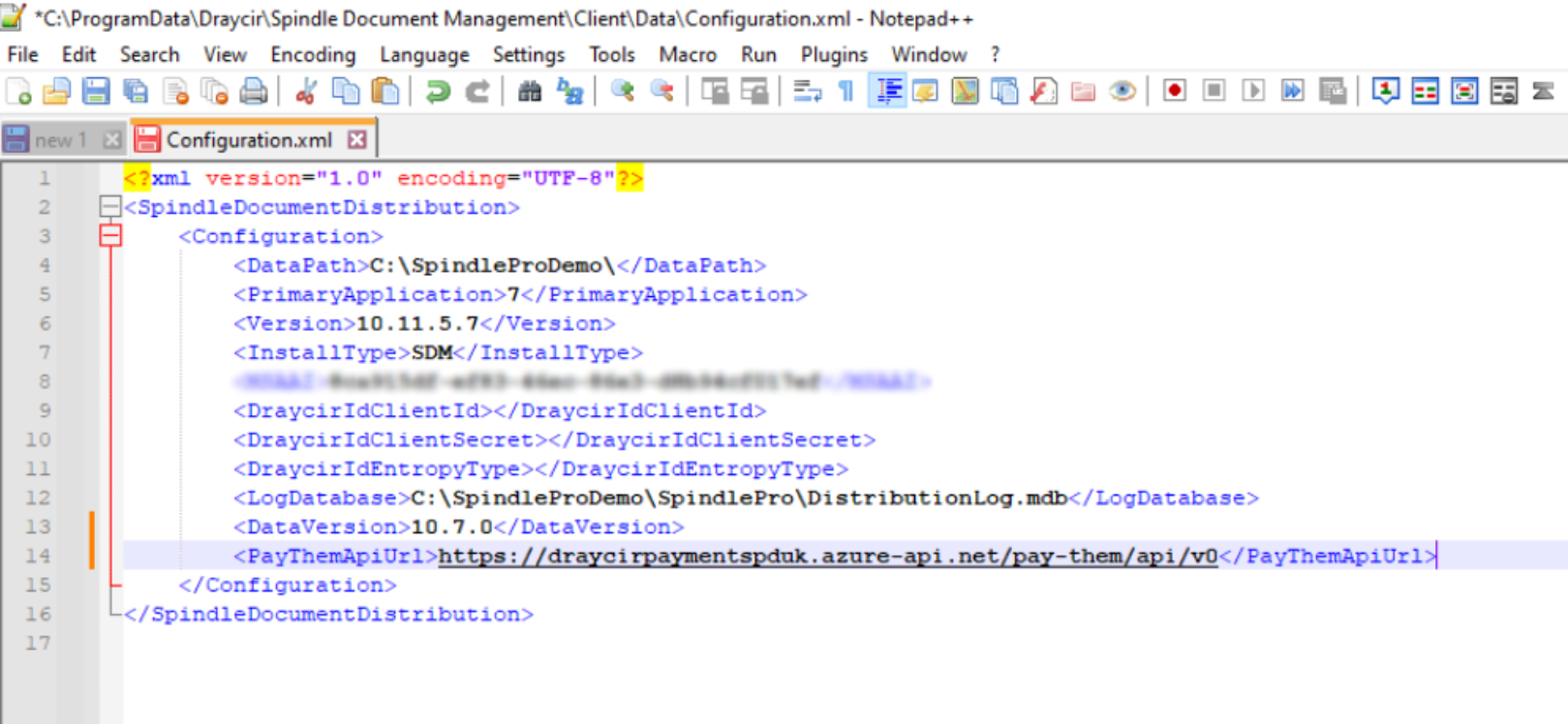Cut selection with the scissors icon
This screenshot has width=1568, height=724.
tap(306, 91)
